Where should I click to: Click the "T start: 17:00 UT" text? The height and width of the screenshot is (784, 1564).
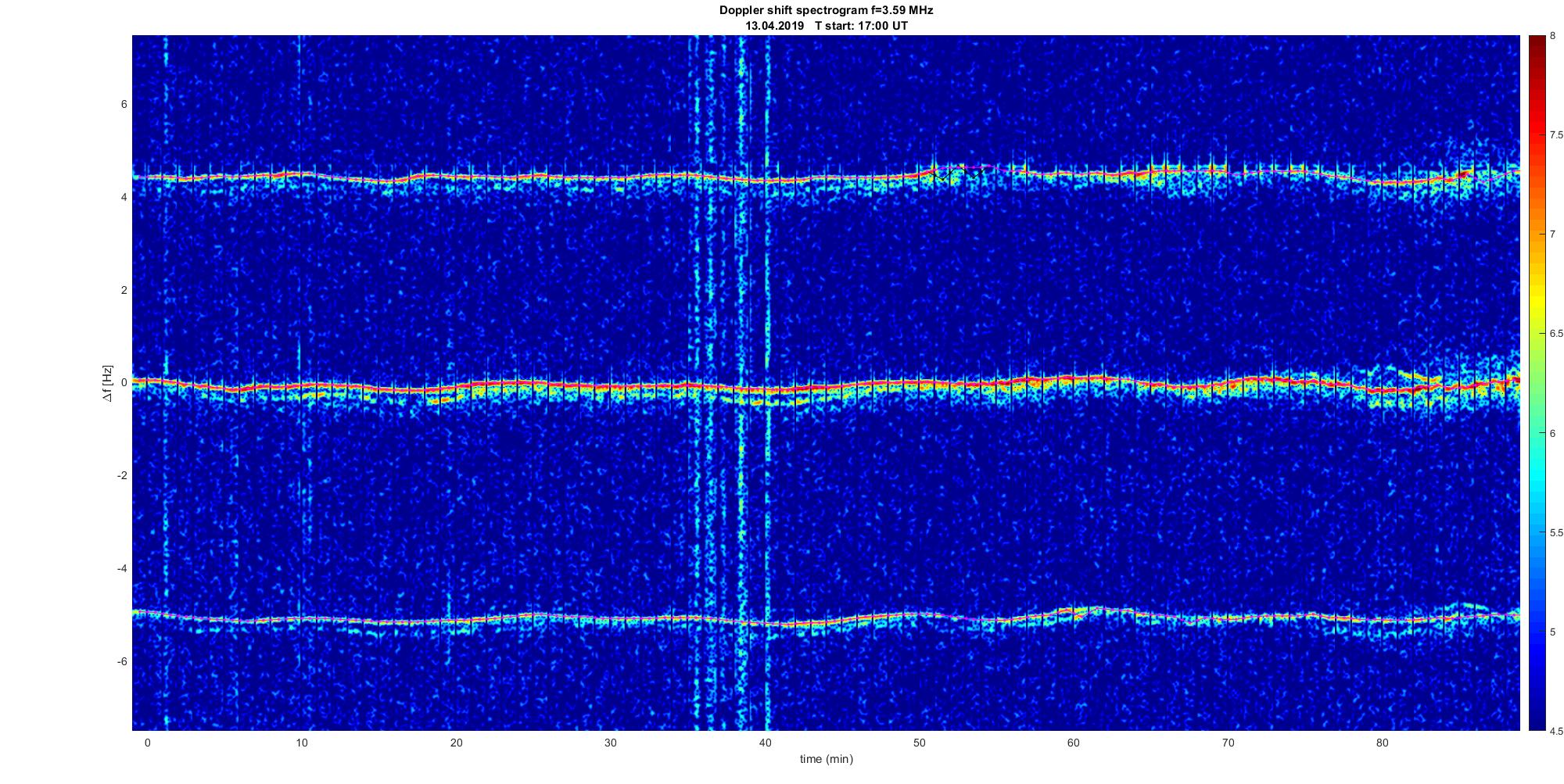pos(861,26)
